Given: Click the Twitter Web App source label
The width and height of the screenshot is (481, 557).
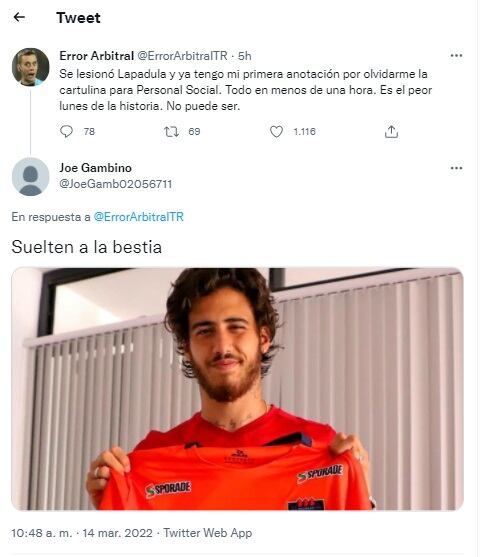Looking at the screenshot, I should [x=207, y=533].
